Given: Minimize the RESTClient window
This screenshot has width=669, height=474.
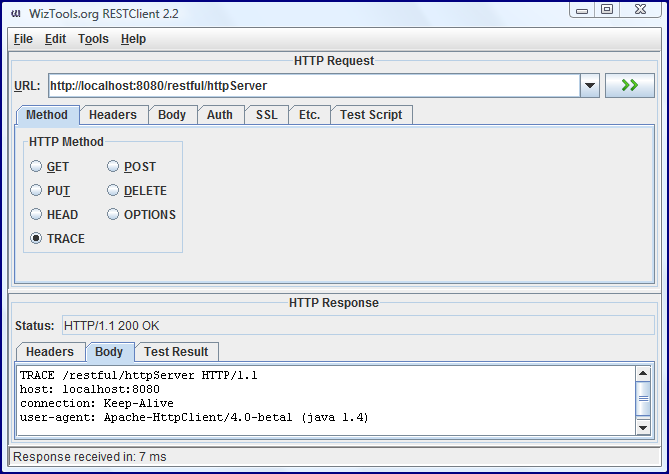Looking at the screenshot, I should click(582, 9).
